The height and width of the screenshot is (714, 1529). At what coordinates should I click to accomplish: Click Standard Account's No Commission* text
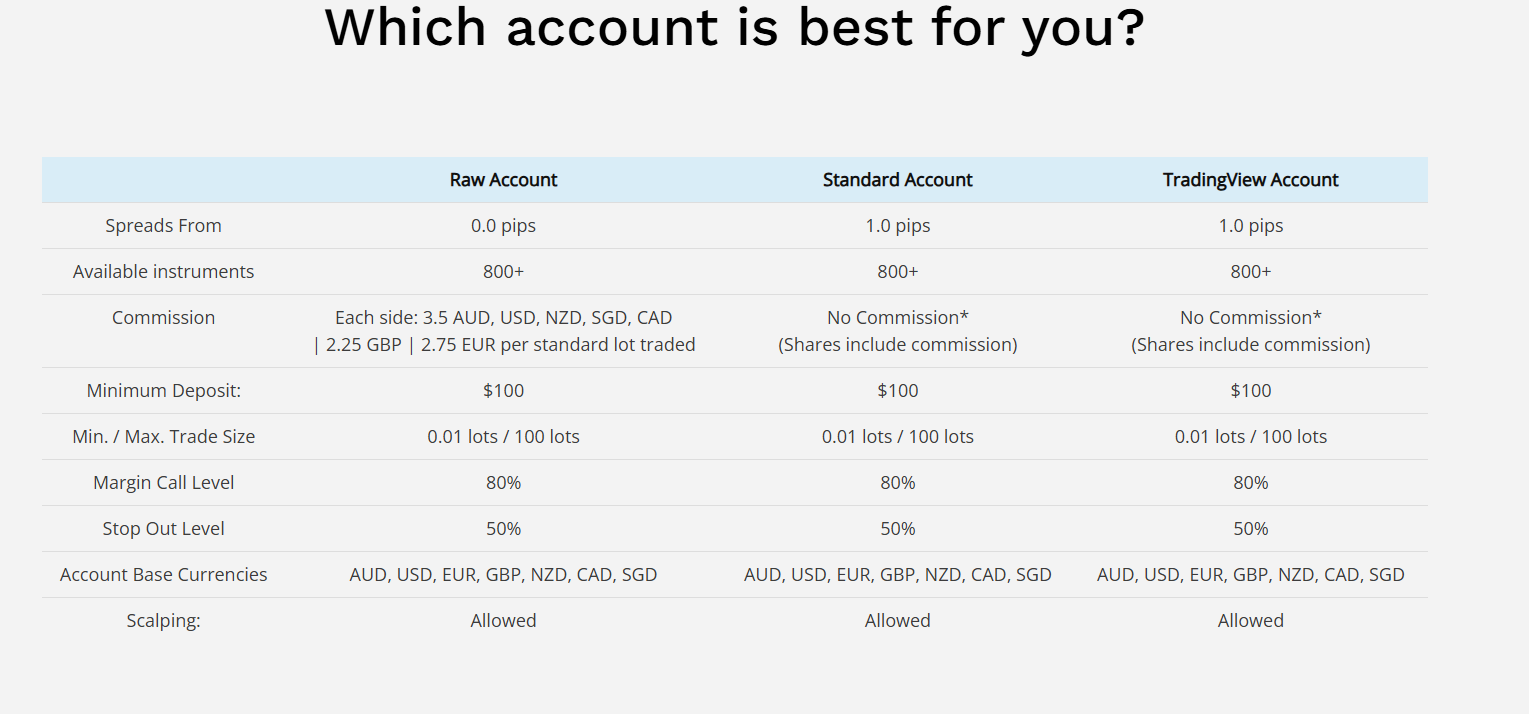tap(897, 318)
